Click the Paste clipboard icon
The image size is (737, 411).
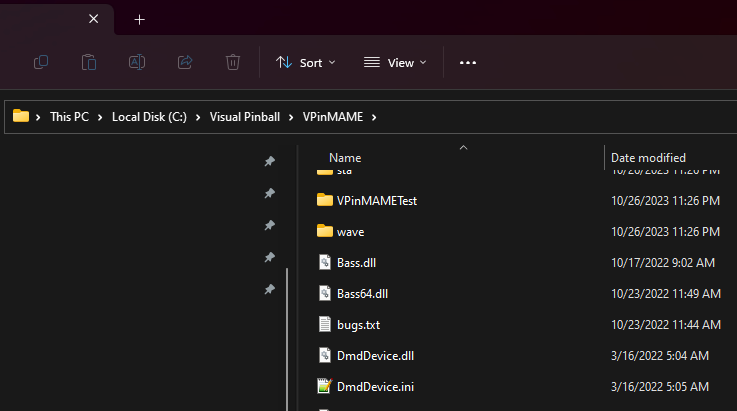89,62
